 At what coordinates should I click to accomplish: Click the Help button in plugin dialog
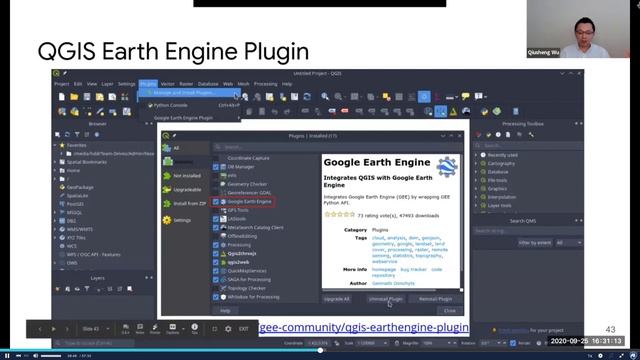tap(225, 311)
